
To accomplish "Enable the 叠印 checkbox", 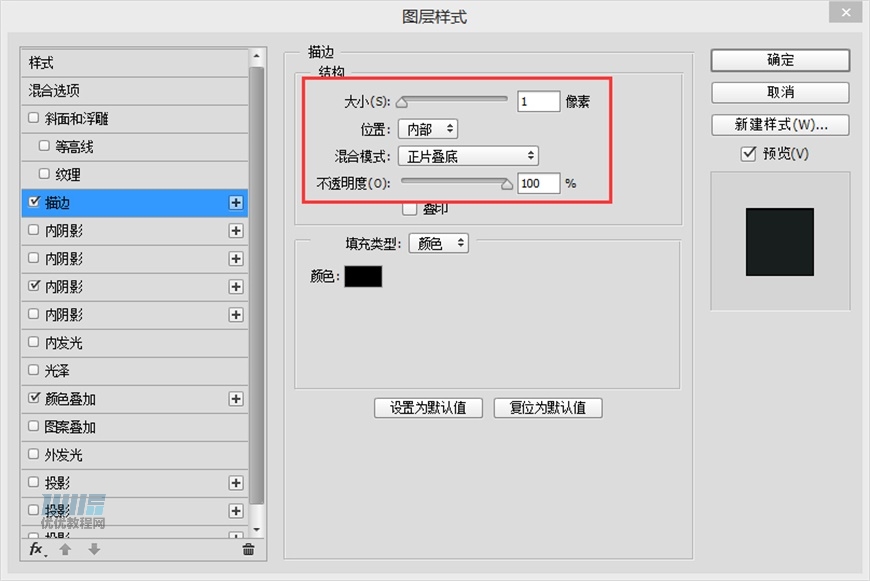I will pyautogui.click(x=409, y=207).
